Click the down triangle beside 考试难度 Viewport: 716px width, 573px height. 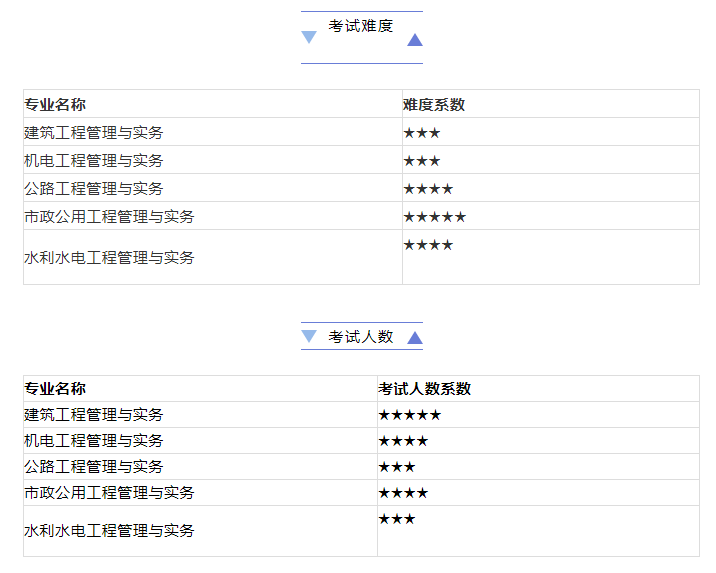pos(309,37)
